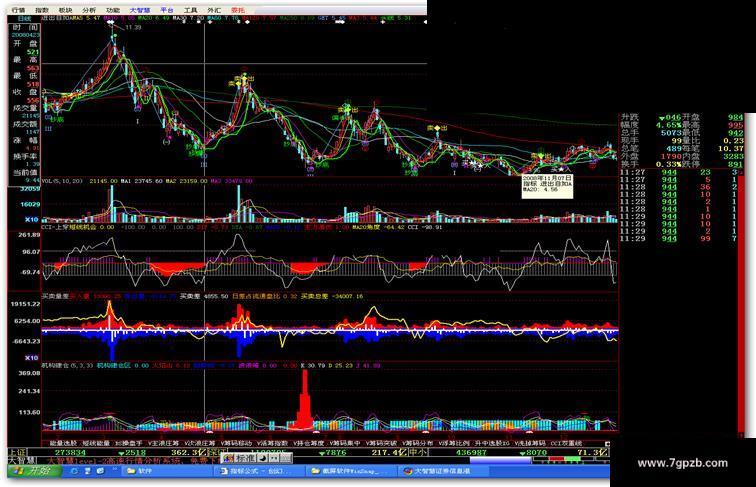Screen dimensions: 756x487
Task: Click the 日线 period label
Action: tap(24, 18)
